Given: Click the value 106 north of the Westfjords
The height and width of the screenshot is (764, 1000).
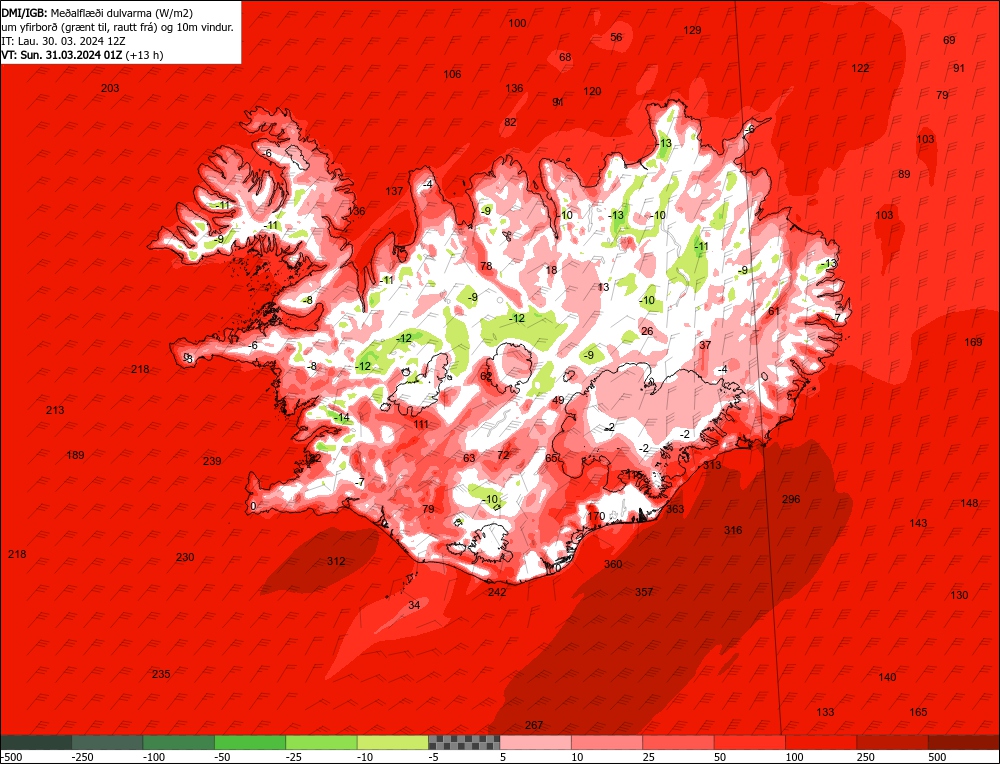Looking at the screenshot, I should point(452,74).
